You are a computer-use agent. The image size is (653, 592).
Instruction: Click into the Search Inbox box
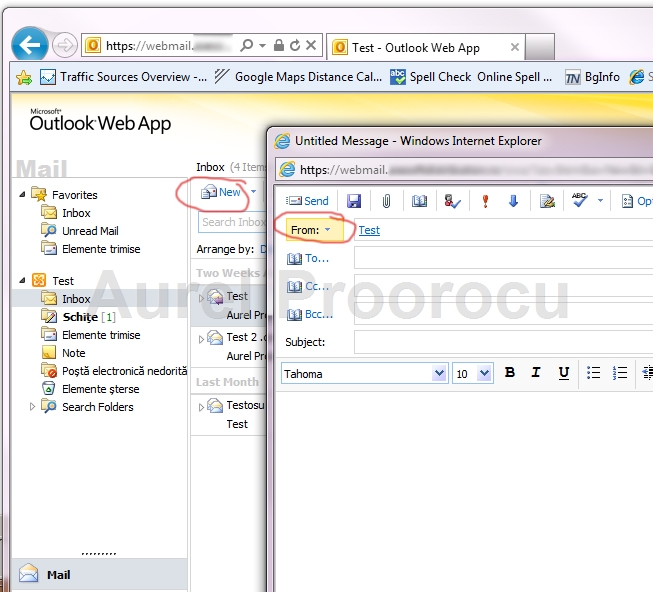click(232, 222)
